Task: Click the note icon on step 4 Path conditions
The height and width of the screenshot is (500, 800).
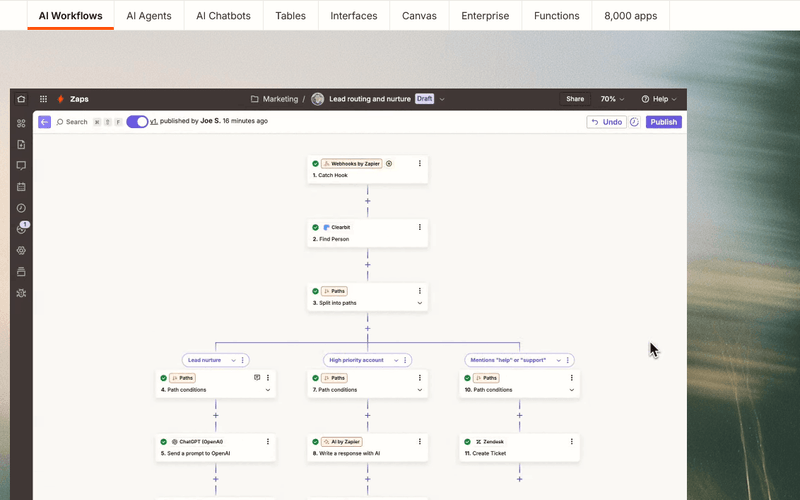Action: 257,378
